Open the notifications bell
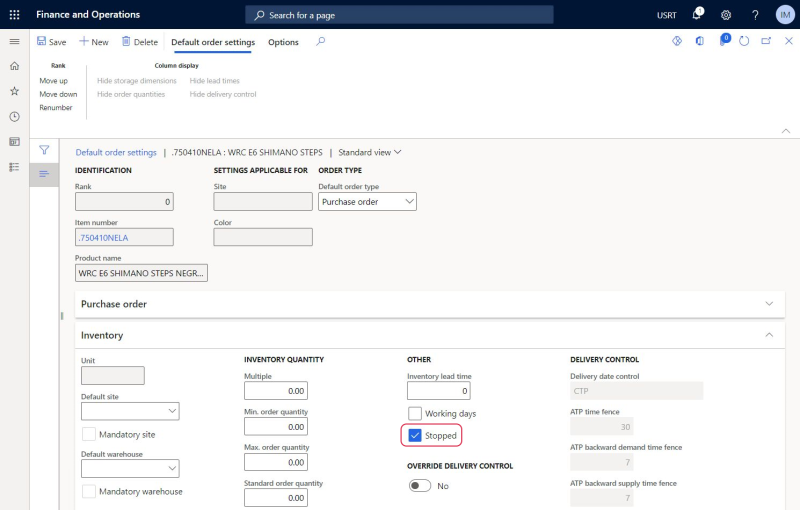 coord(697,14)
